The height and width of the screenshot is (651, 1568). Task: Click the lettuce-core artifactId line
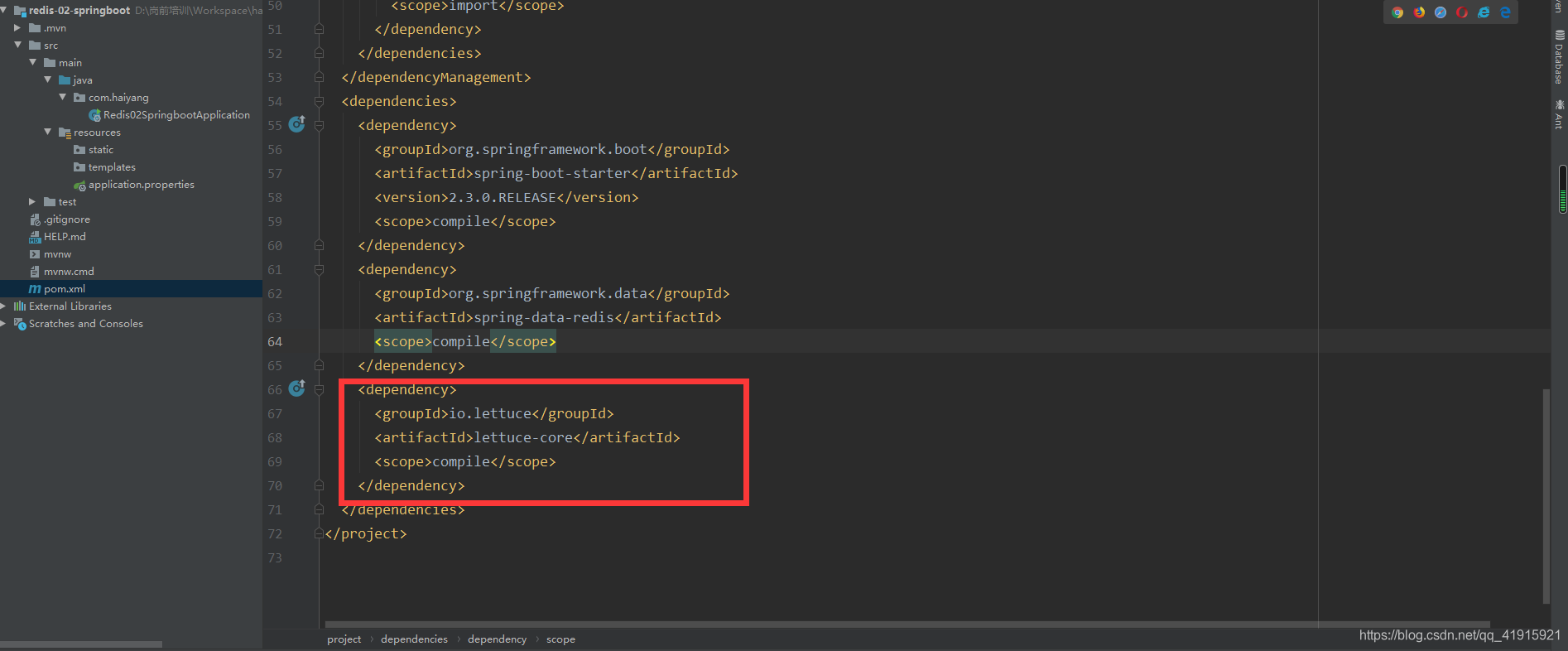[x=527, y=437]
